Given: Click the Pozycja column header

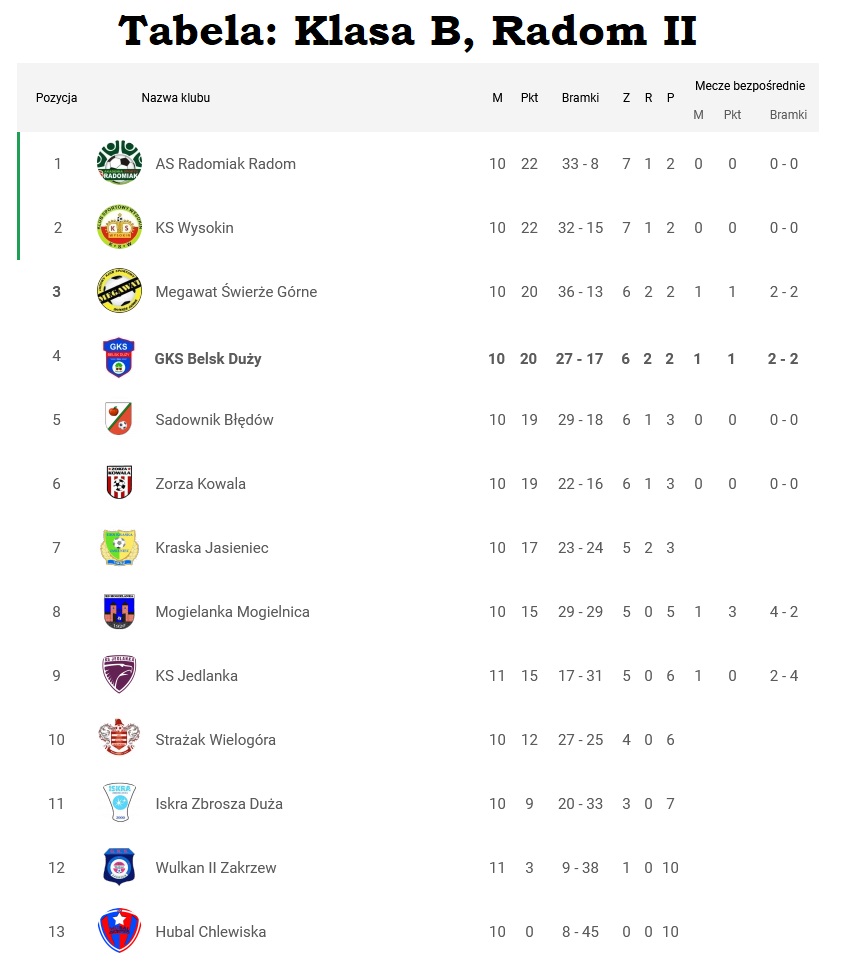Looking at the screenshot, I should pos(57,98).
